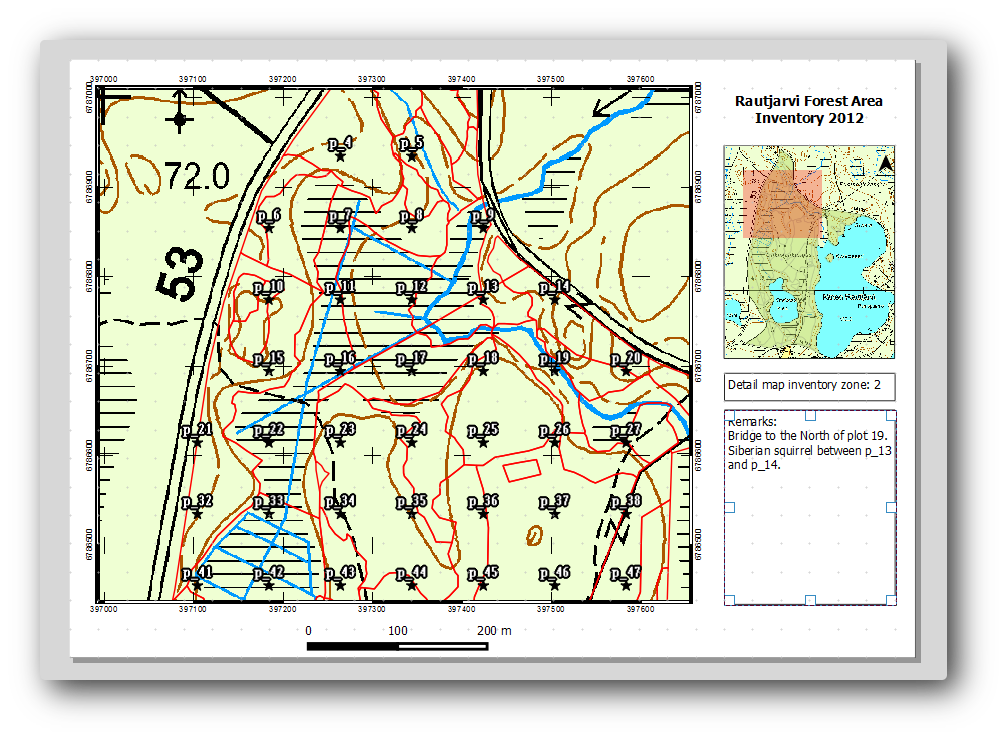Click the north arrow in the overview map

point(884,164)
